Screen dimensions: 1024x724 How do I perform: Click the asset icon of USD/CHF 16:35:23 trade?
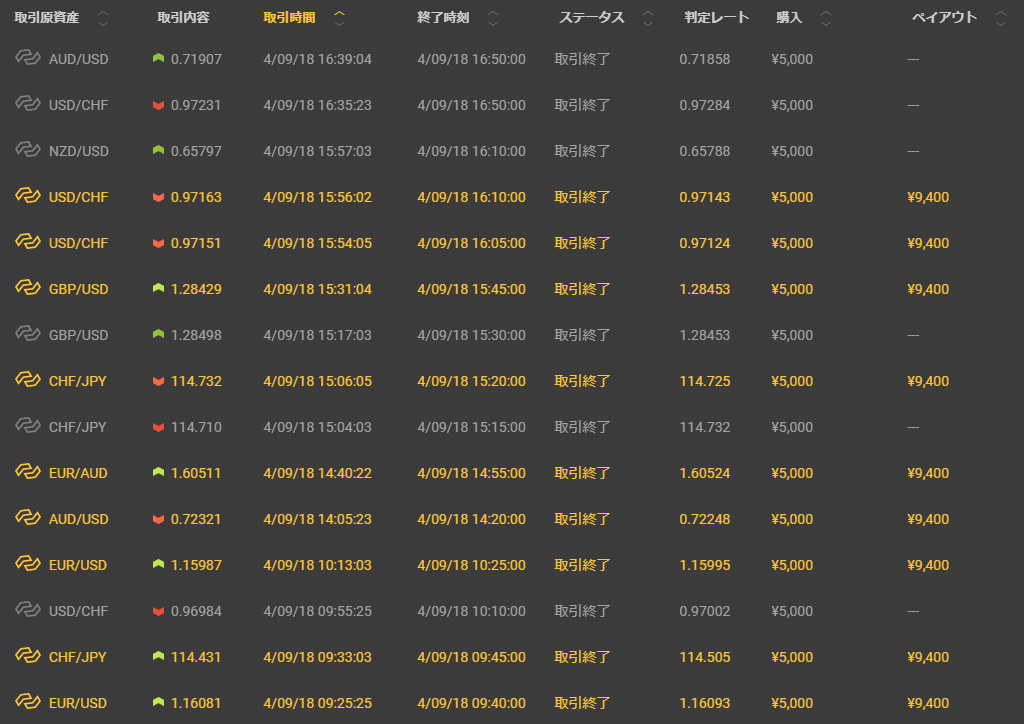28,104
